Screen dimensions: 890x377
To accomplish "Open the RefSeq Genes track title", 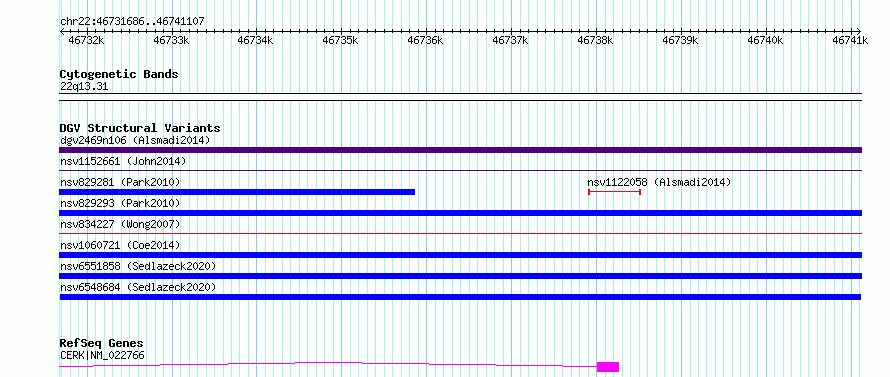I will click(x=102, y=344).
